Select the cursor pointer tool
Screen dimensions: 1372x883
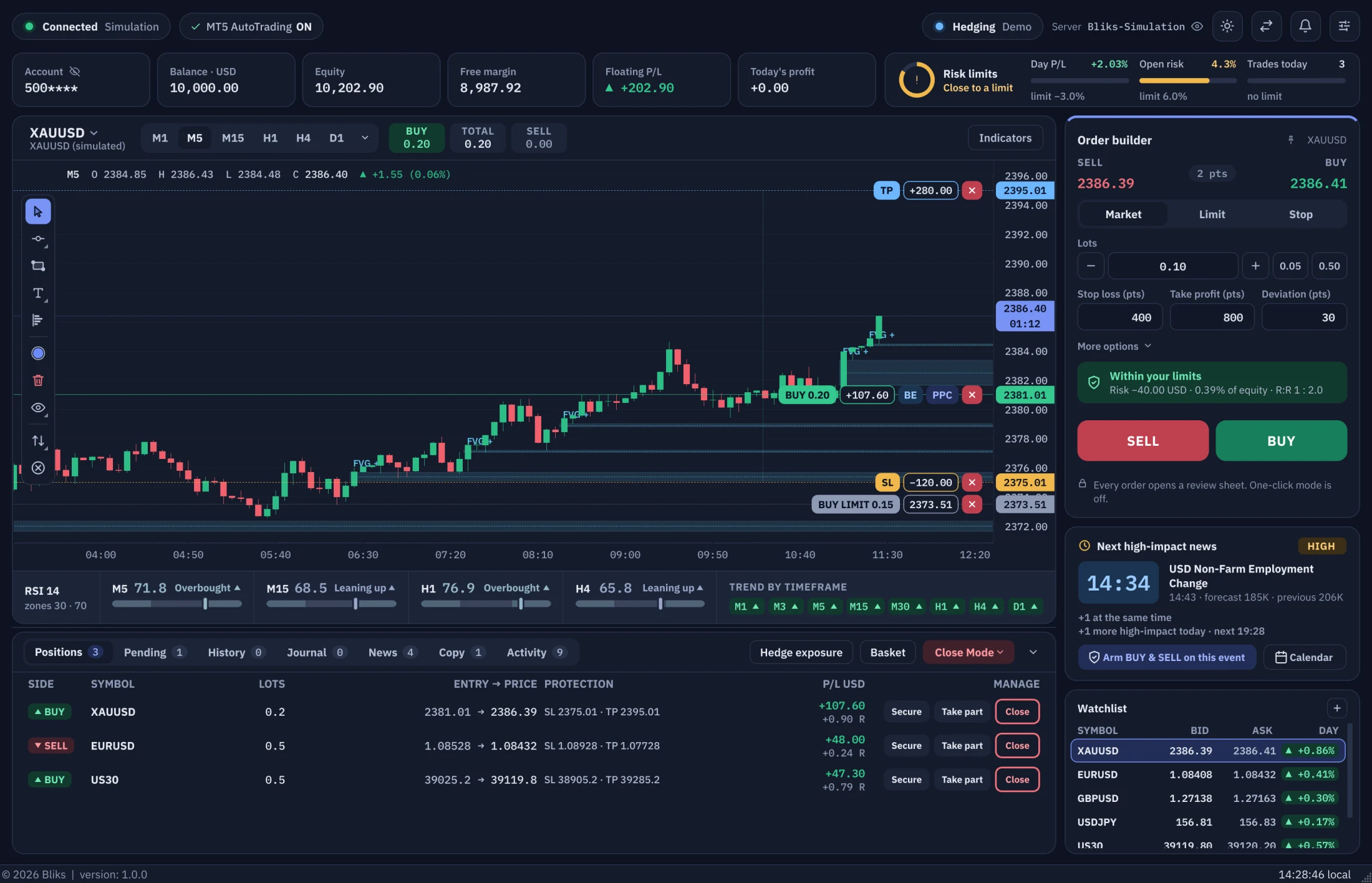point(38,212)
